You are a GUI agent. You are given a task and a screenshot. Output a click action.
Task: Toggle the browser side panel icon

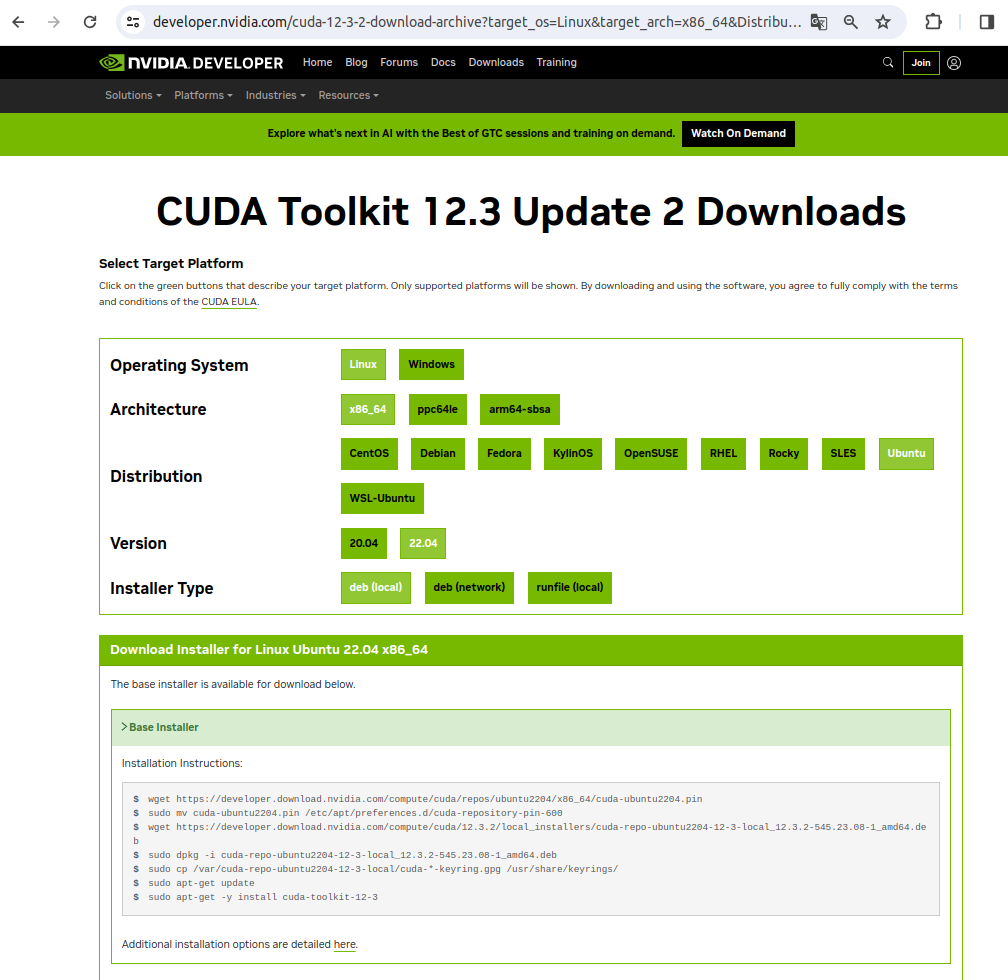pyautogui.click(x=987, y=22)
